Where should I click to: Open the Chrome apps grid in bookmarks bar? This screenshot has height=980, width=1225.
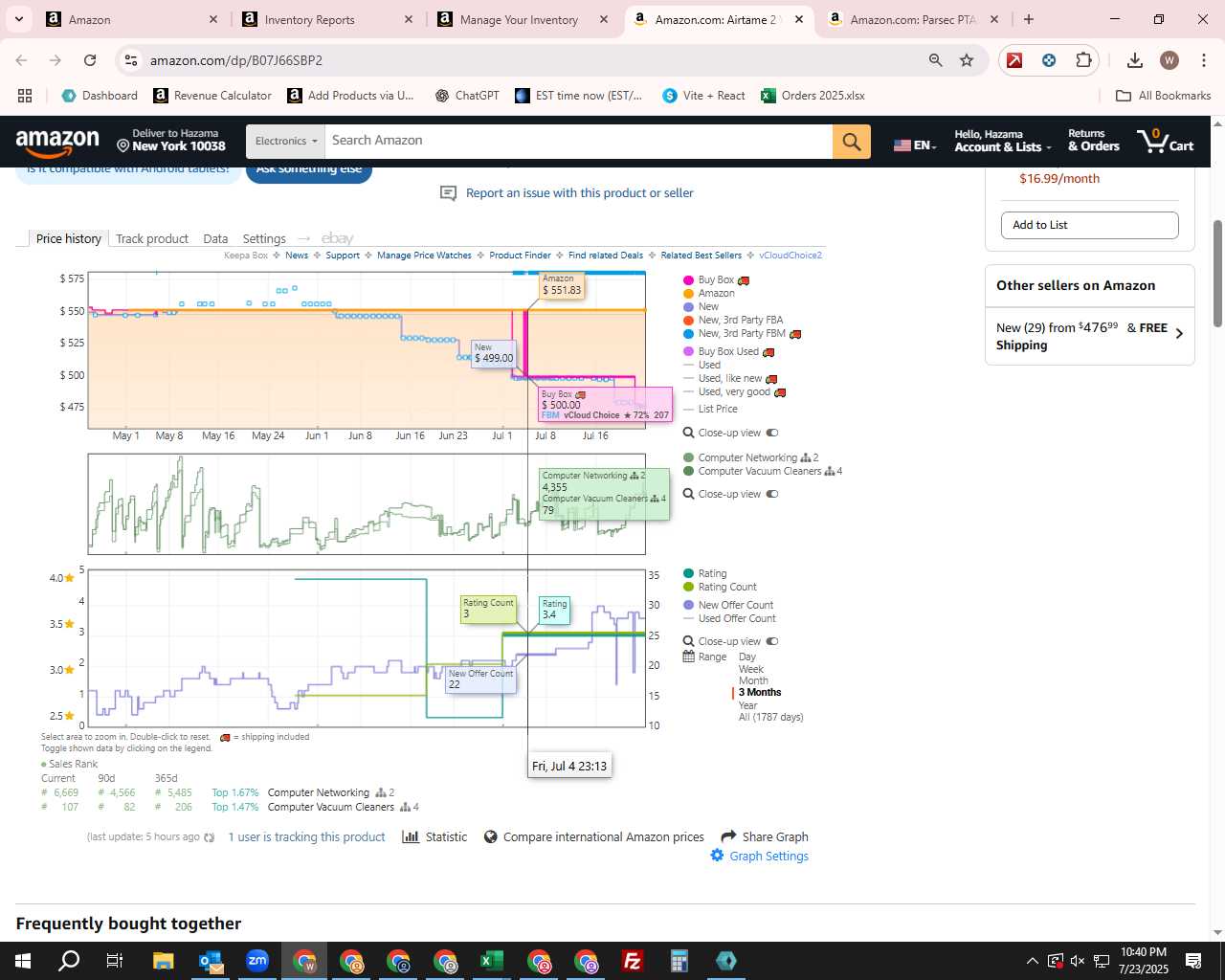pos(25,96)
